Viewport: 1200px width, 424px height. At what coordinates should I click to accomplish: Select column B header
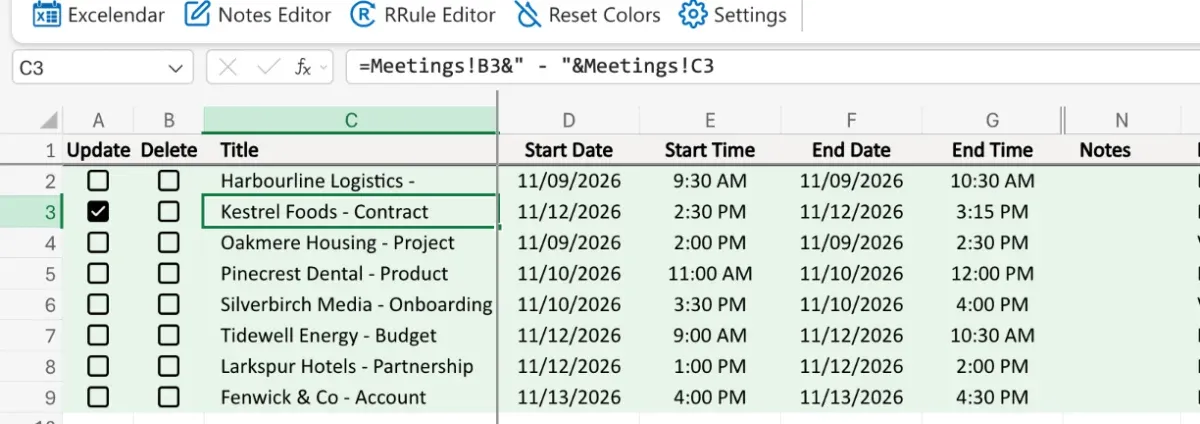tap(169, 121)
